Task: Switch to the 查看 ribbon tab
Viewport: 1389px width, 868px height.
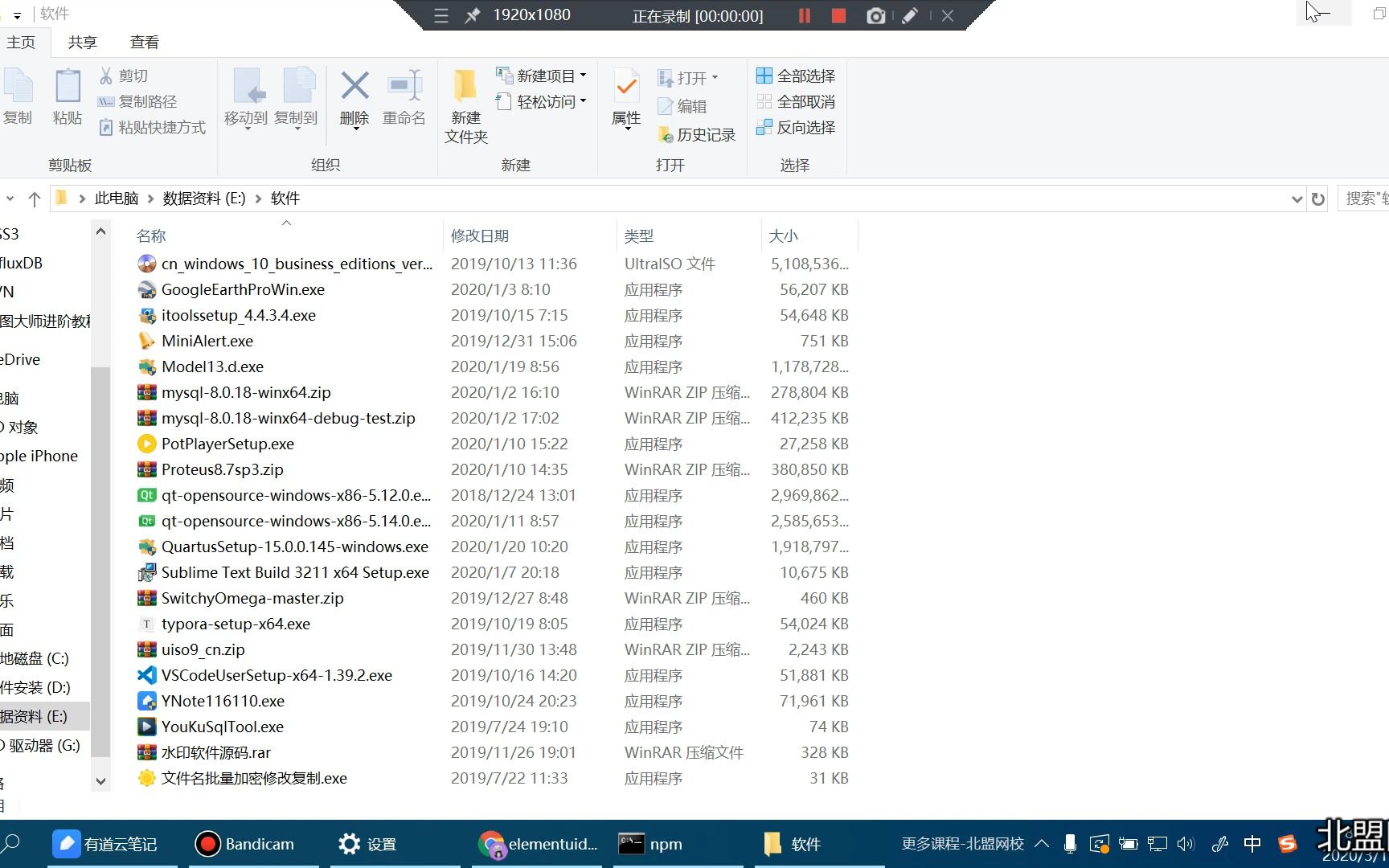Action: coord(144,42)
